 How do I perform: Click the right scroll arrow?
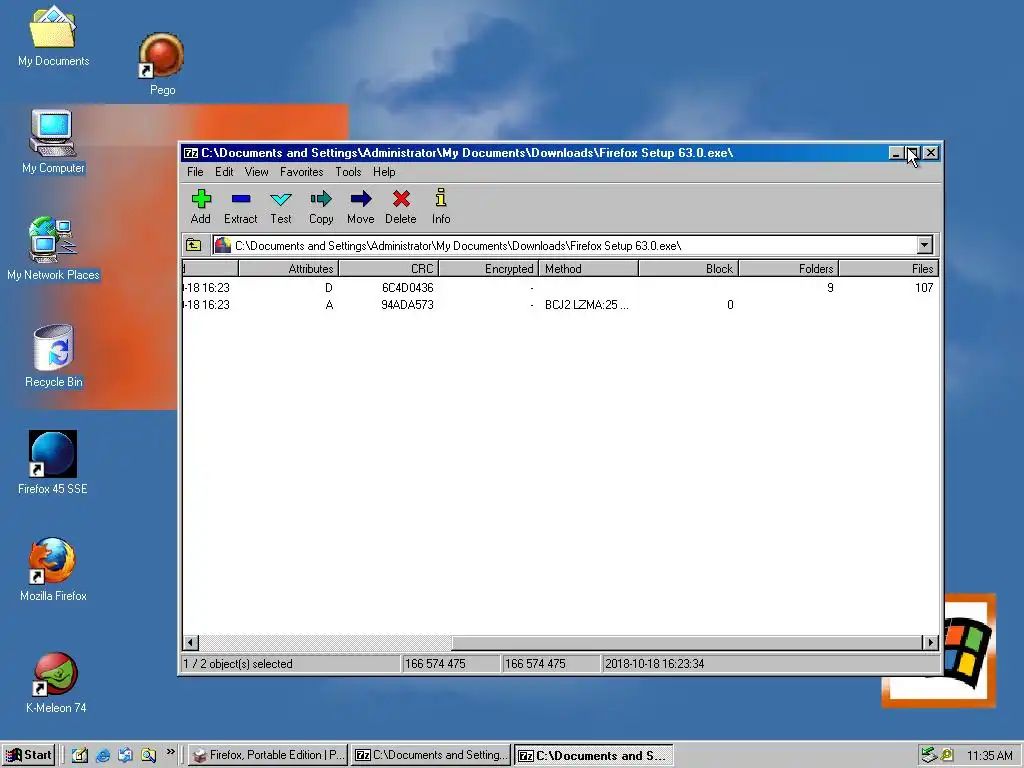coord(931,643)
